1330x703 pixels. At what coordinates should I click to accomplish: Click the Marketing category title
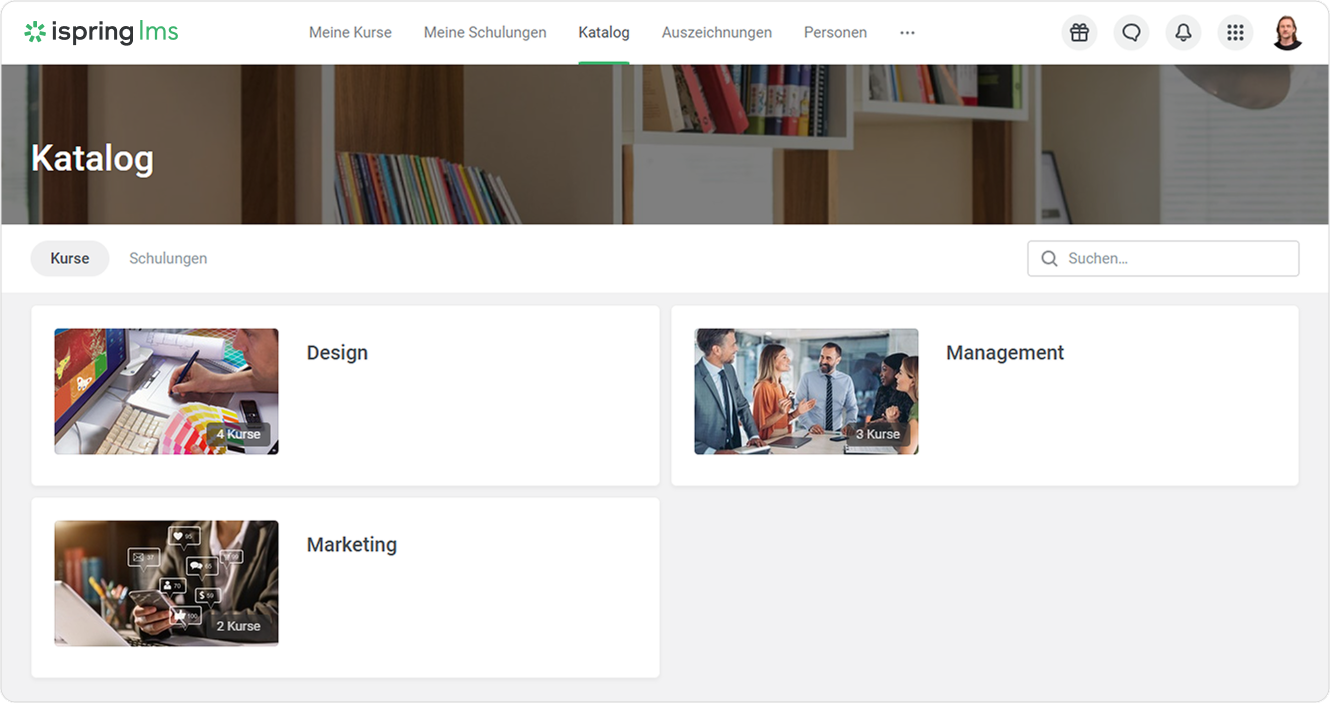(351, 545)
